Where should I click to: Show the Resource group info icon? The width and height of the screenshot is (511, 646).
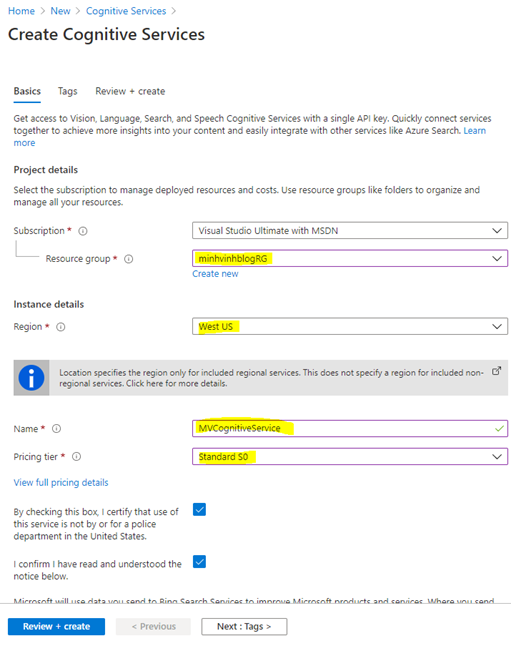point(129,259)
